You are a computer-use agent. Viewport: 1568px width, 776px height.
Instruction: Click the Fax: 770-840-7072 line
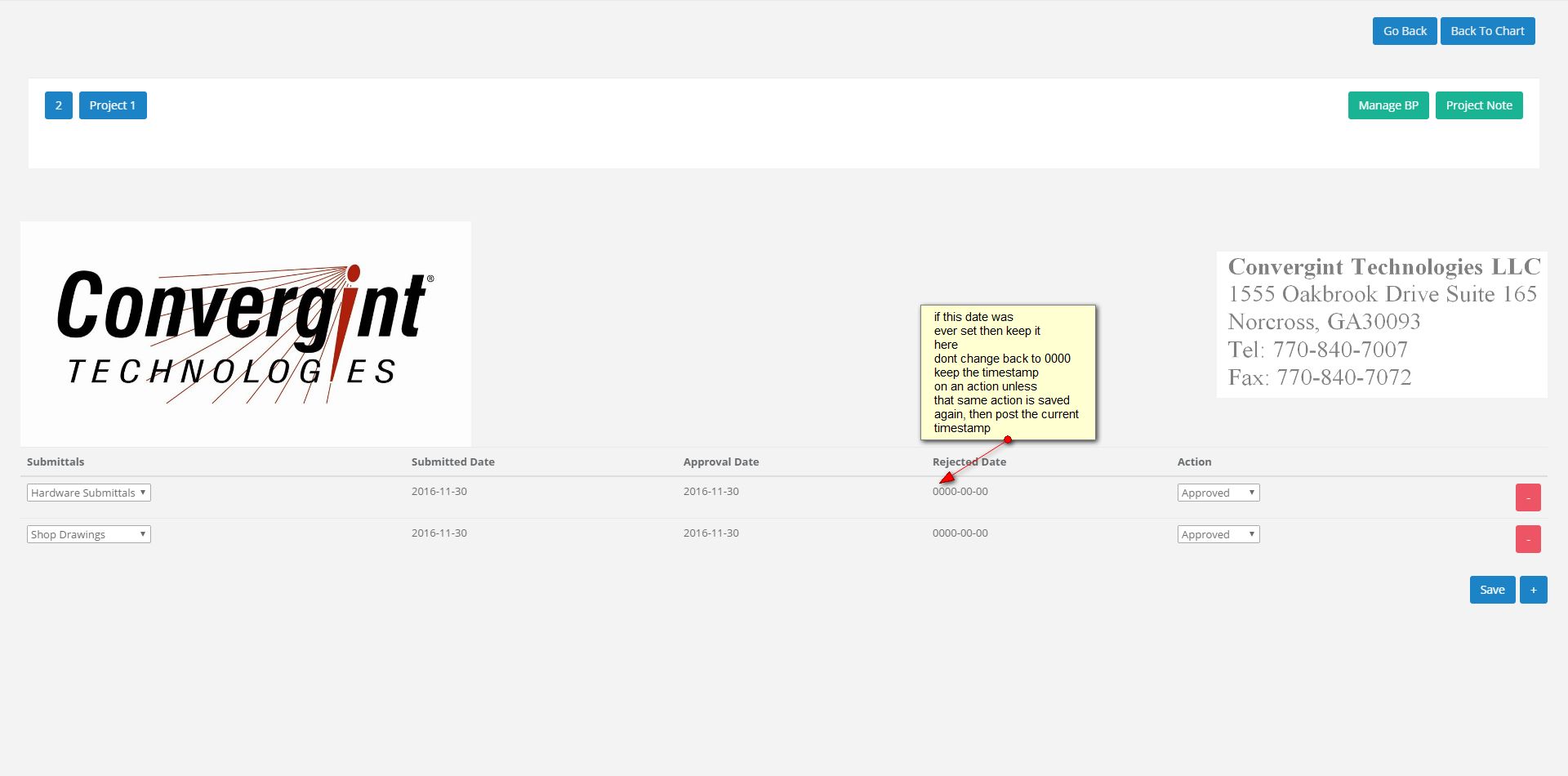pyautogui.click(x=1320, y=377)
